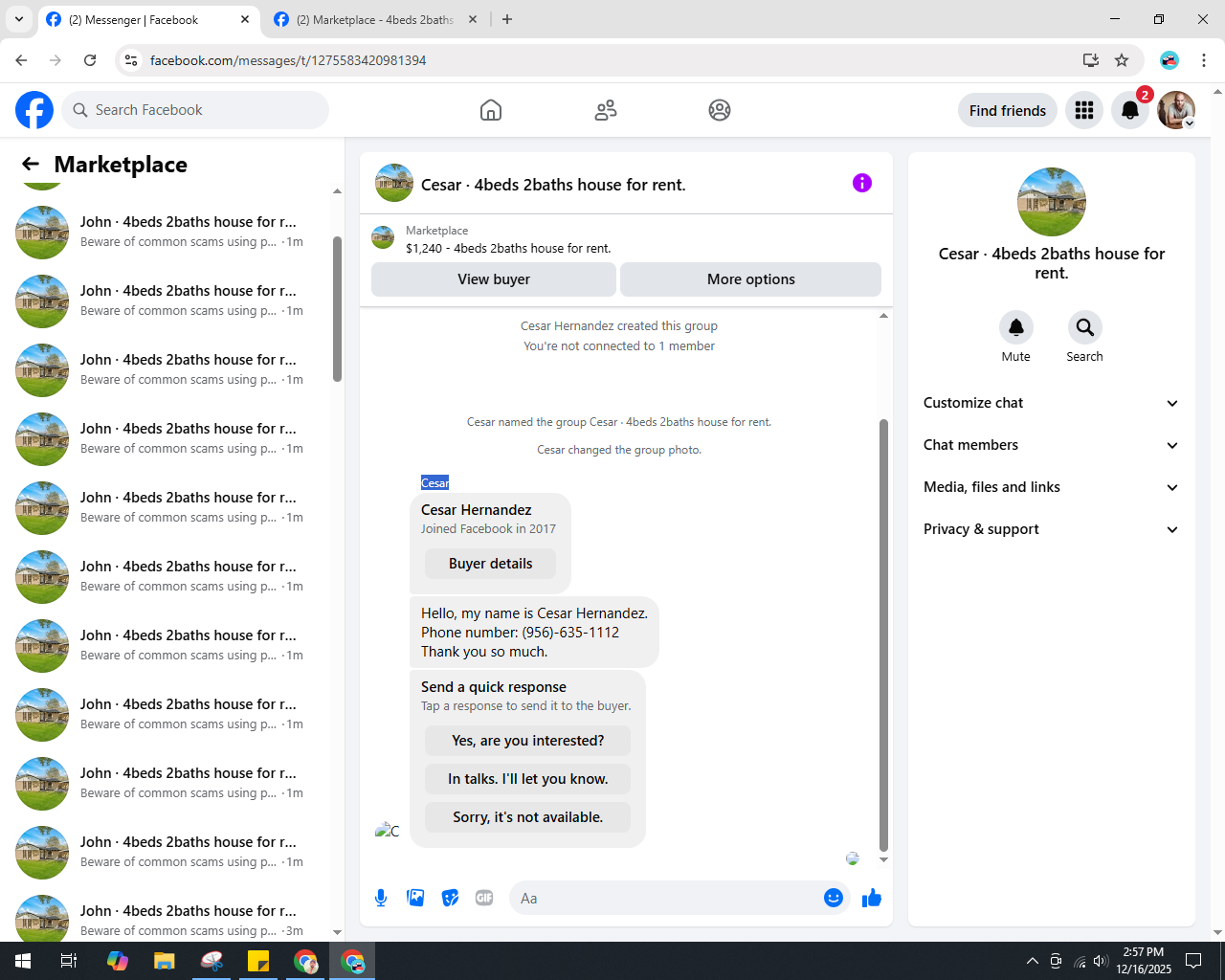Search in conversation magnifier icon
Image resolution: width=1225 pixels, height=980 pixels.
click(x=1085, y=327)
